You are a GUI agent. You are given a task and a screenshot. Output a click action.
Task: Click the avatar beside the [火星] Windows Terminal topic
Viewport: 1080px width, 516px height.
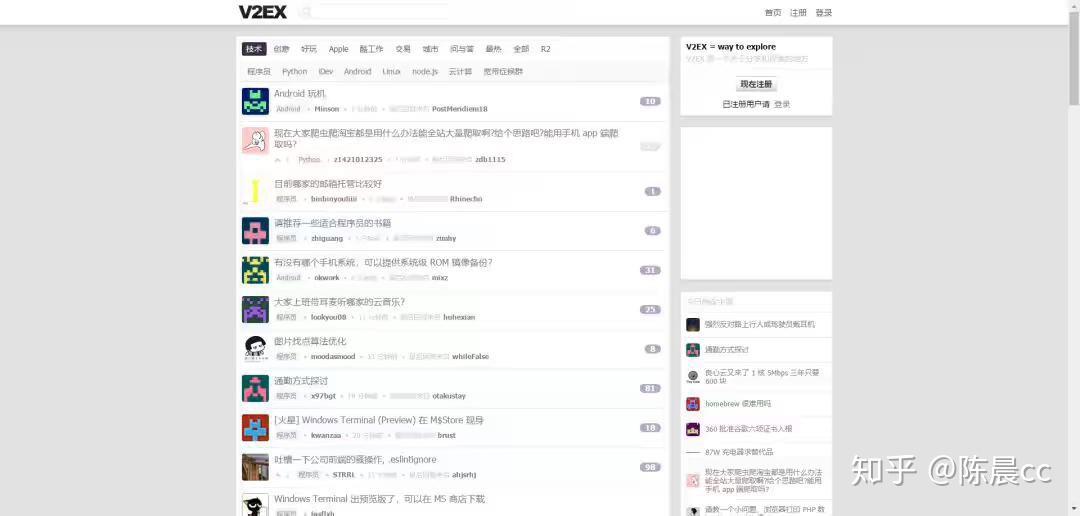[x=256, y=428]
